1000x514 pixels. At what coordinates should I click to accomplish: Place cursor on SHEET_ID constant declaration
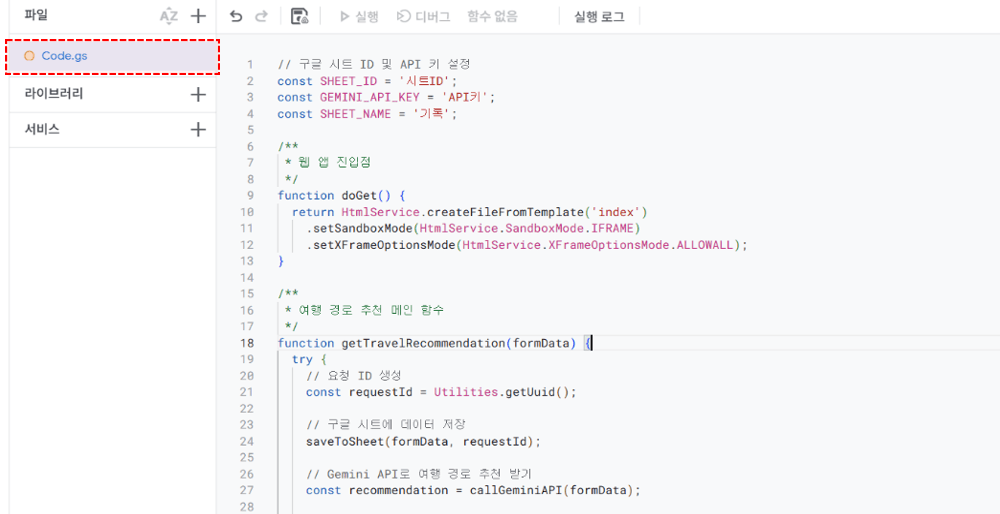[x=350, y=81]
